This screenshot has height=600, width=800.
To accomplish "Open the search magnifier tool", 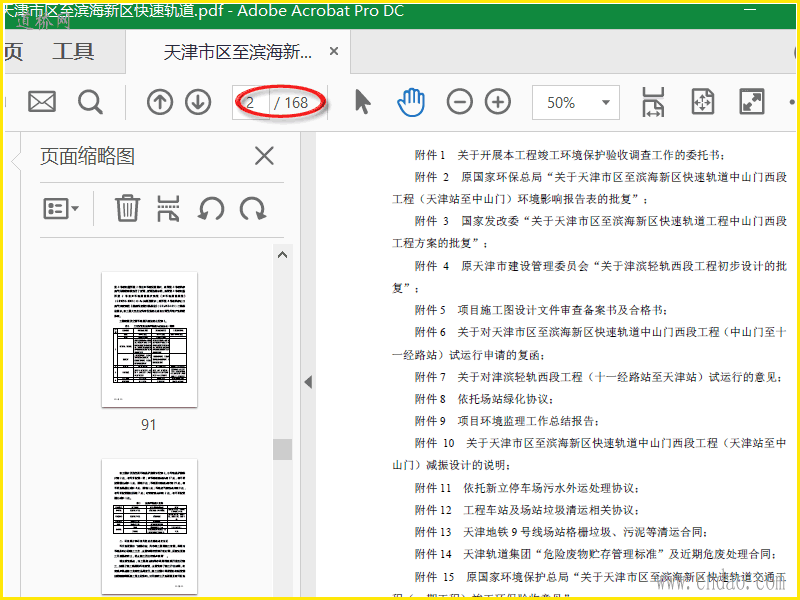I will [90, 102].
